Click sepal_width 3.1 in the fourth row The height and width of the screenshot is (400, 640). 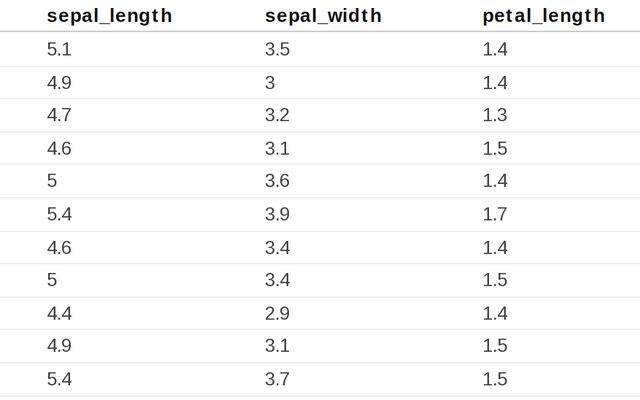(277, 148)
